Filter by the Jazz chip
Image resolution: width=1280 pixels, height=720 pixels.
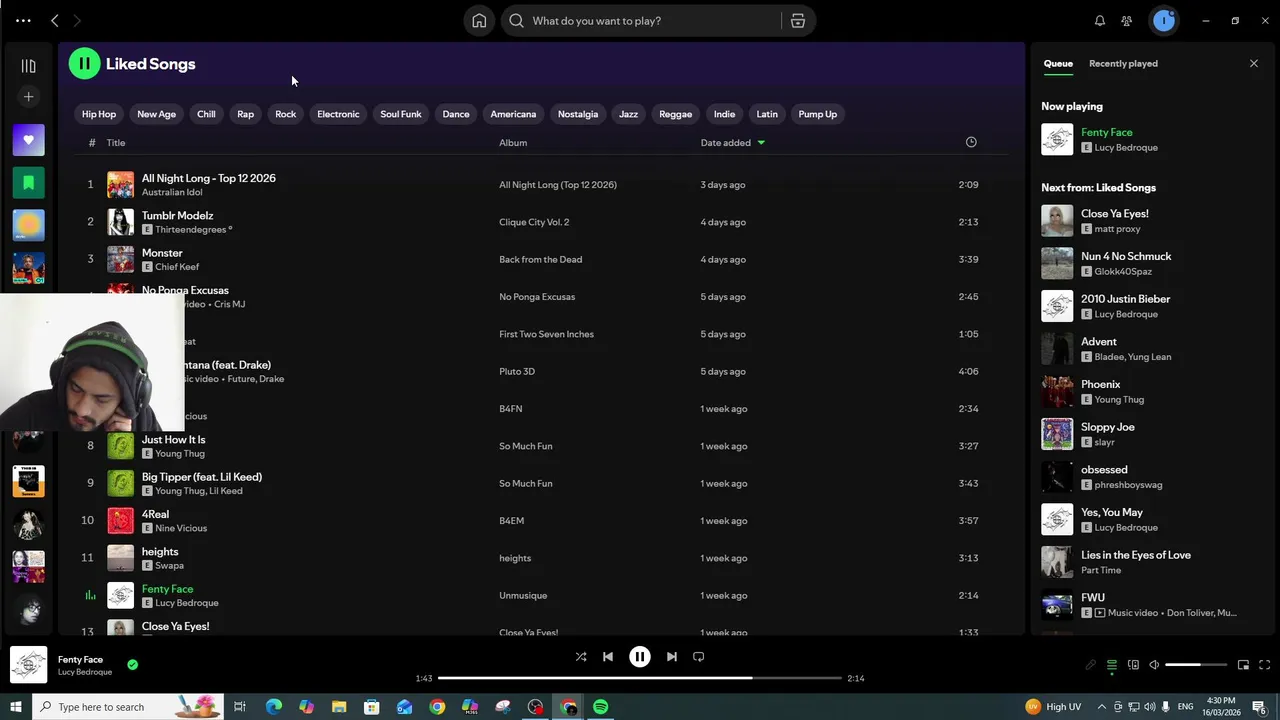(628, 114)
